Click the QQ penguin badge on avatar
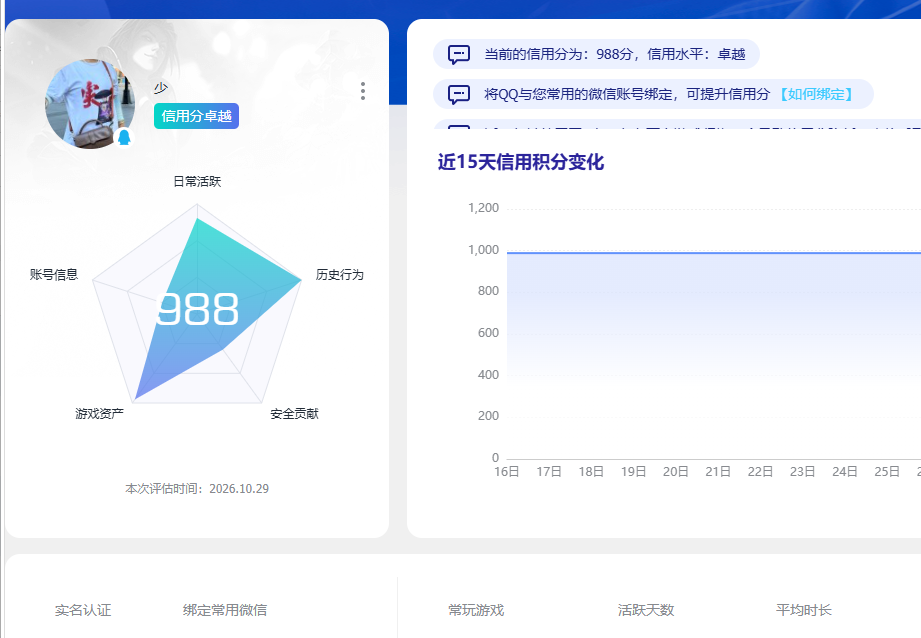This screenshot has height=638, width=921. pyautogui.click(x=124, y=137)
